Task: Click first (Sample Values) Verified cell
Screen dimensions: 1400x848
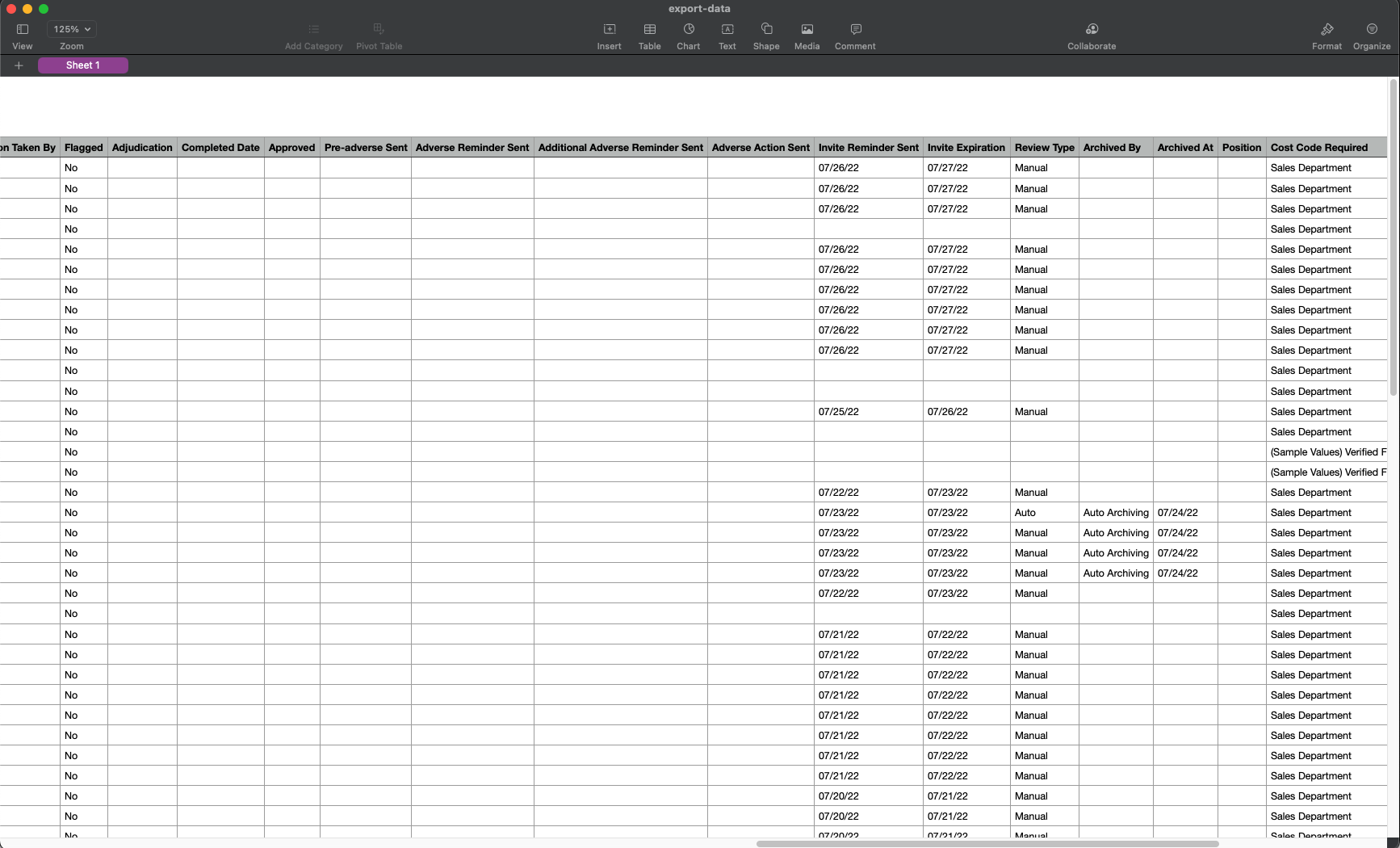Action: coord(1327,452)
